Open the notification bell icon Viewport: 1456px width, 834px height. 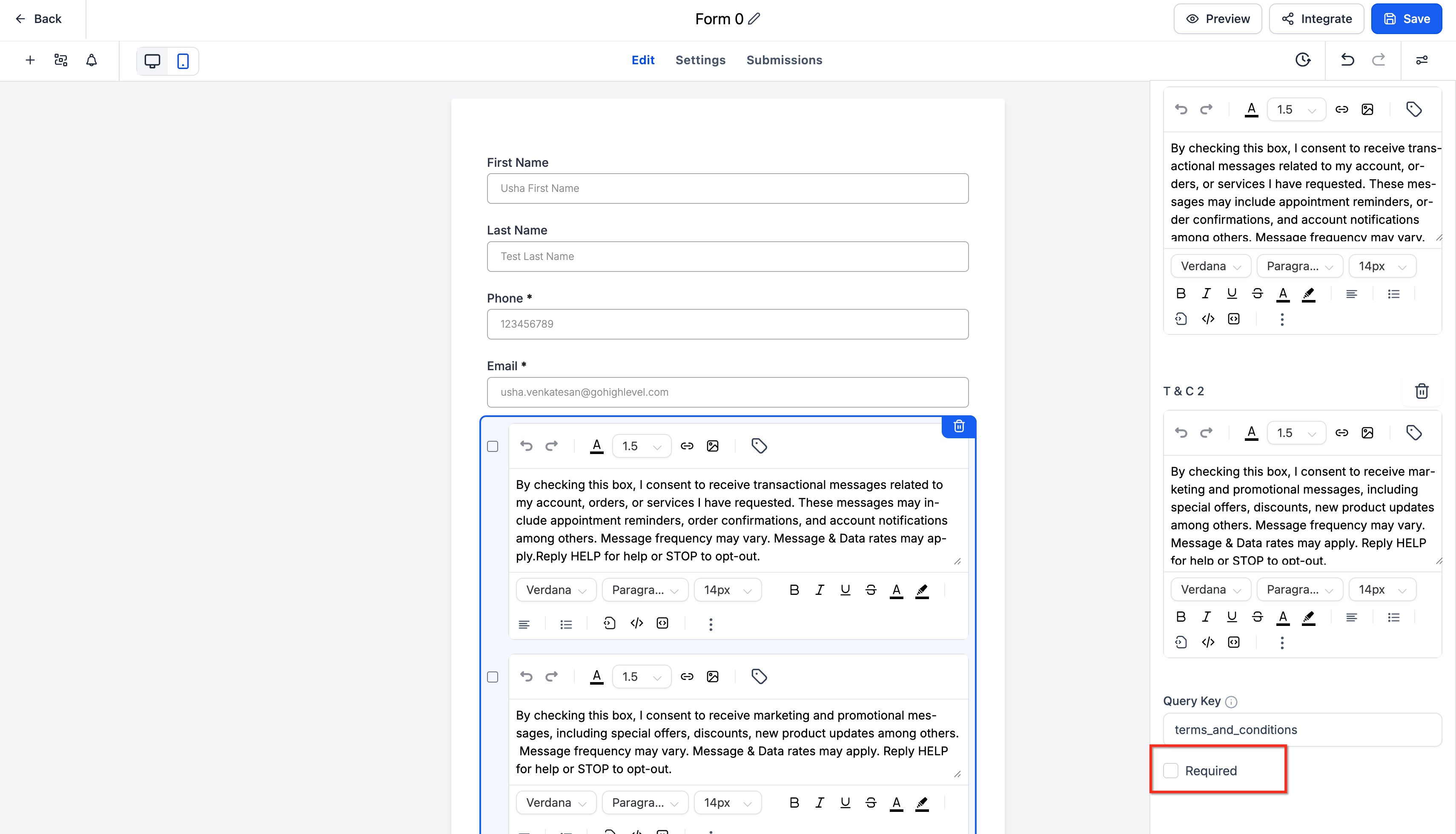coord(91,60)
